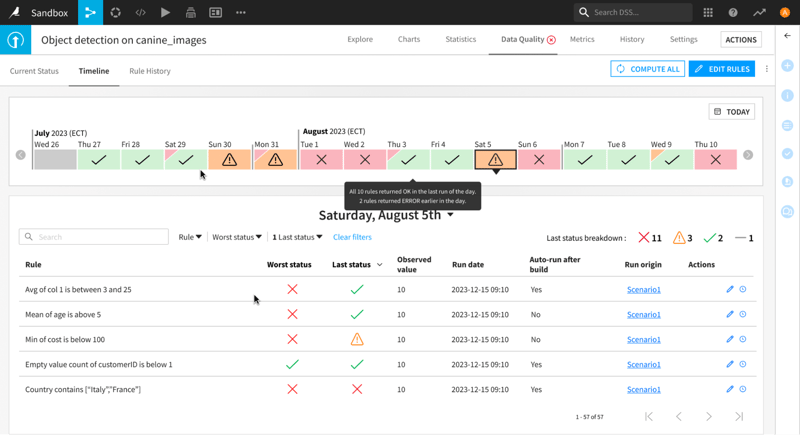This screenshot has height=435, width=800.
Task: View history clock for 'Min of cost' rule
Action: pyautogui.click(x=743, y=339)
